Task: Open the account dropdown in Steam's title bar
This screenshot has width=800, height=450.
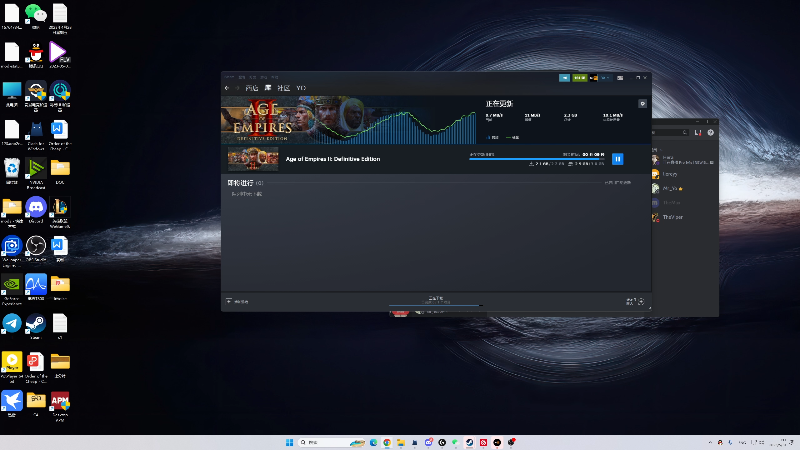Action: [605, 78]
